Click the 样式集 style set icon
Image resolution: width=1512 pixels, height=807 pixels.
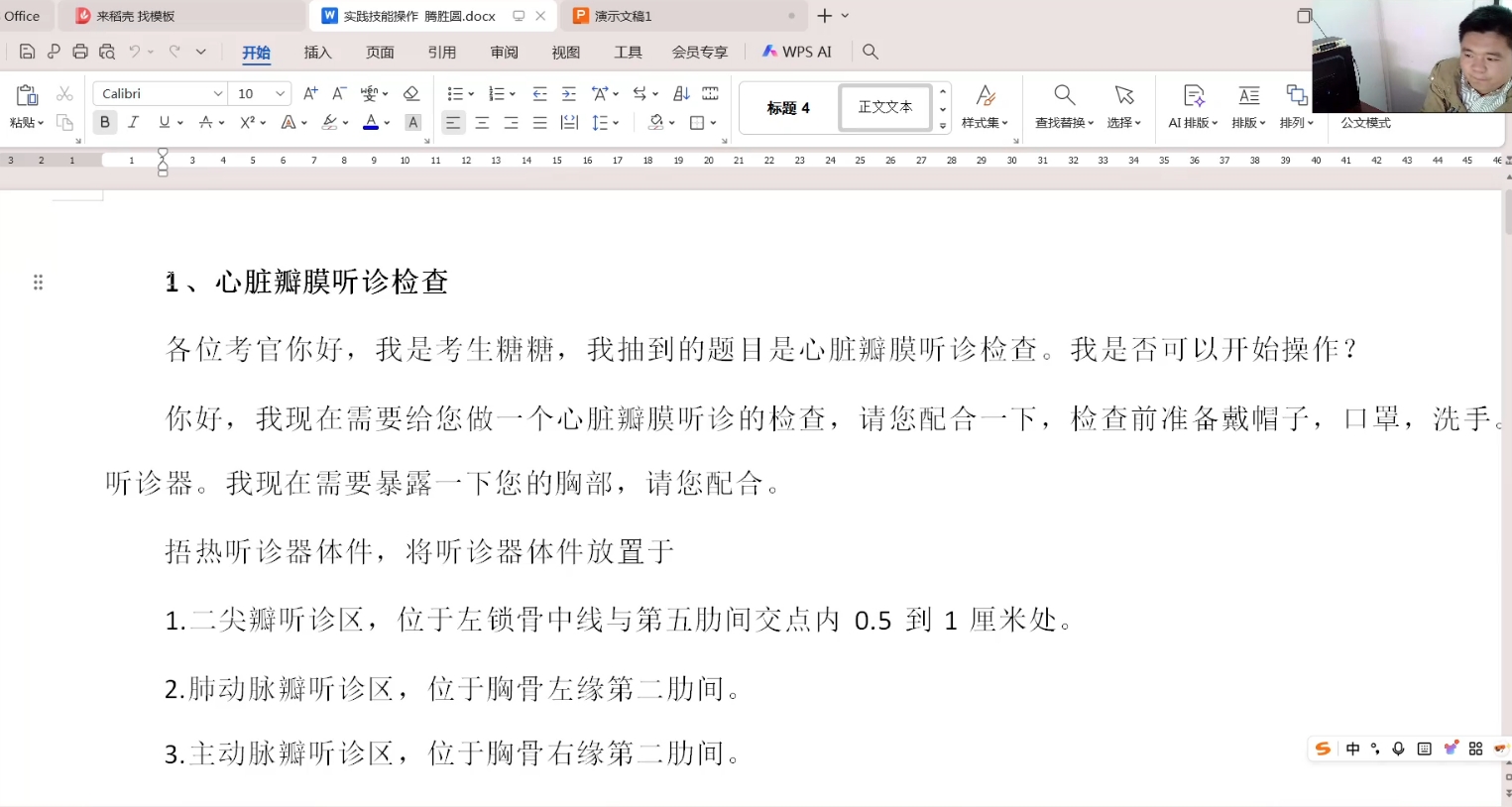(985, 107)
